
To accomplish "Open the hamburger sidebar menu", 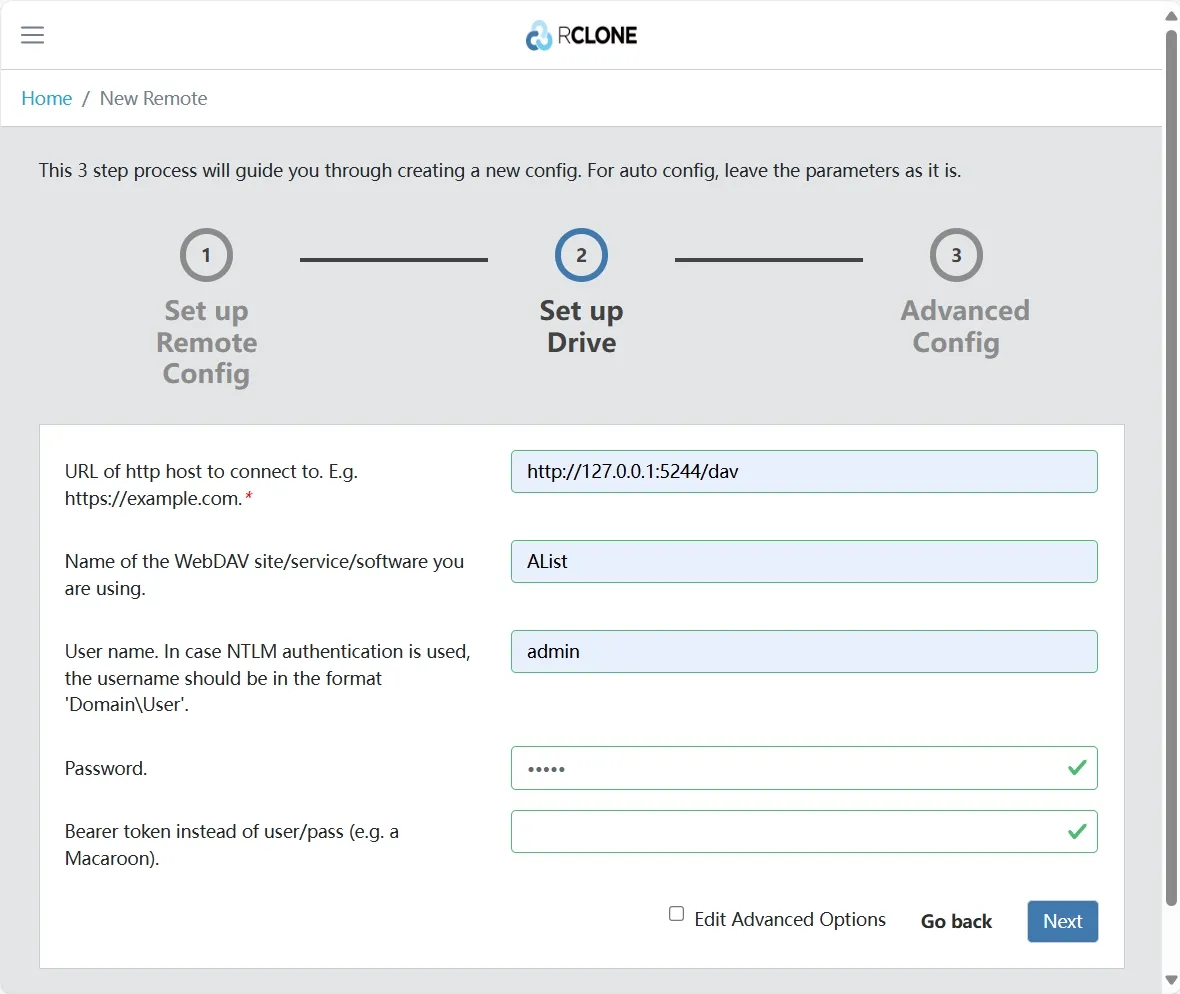I will click(33, 35).
